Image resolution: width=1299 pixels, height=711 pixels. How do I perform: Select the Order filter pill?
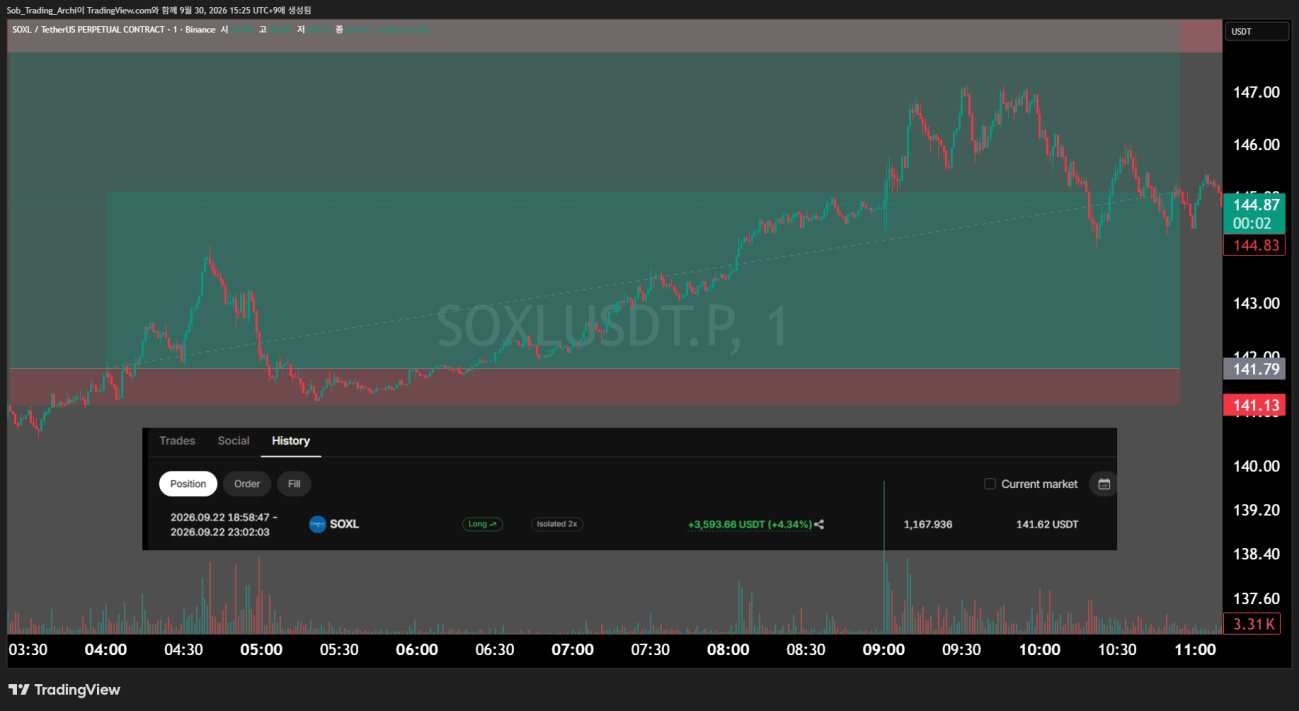click(x=247, y=484)
